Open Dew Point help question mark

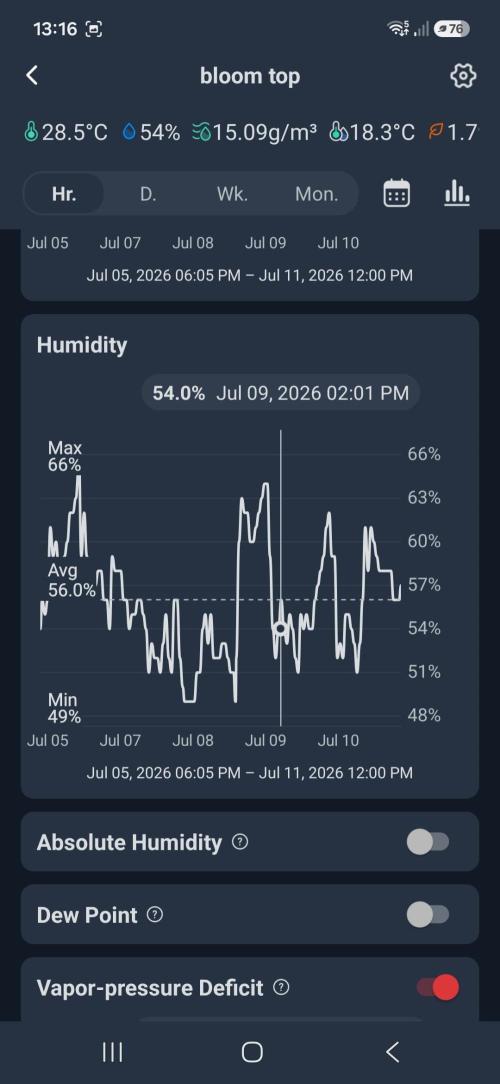pyautogui.click(x=156, y=915)
